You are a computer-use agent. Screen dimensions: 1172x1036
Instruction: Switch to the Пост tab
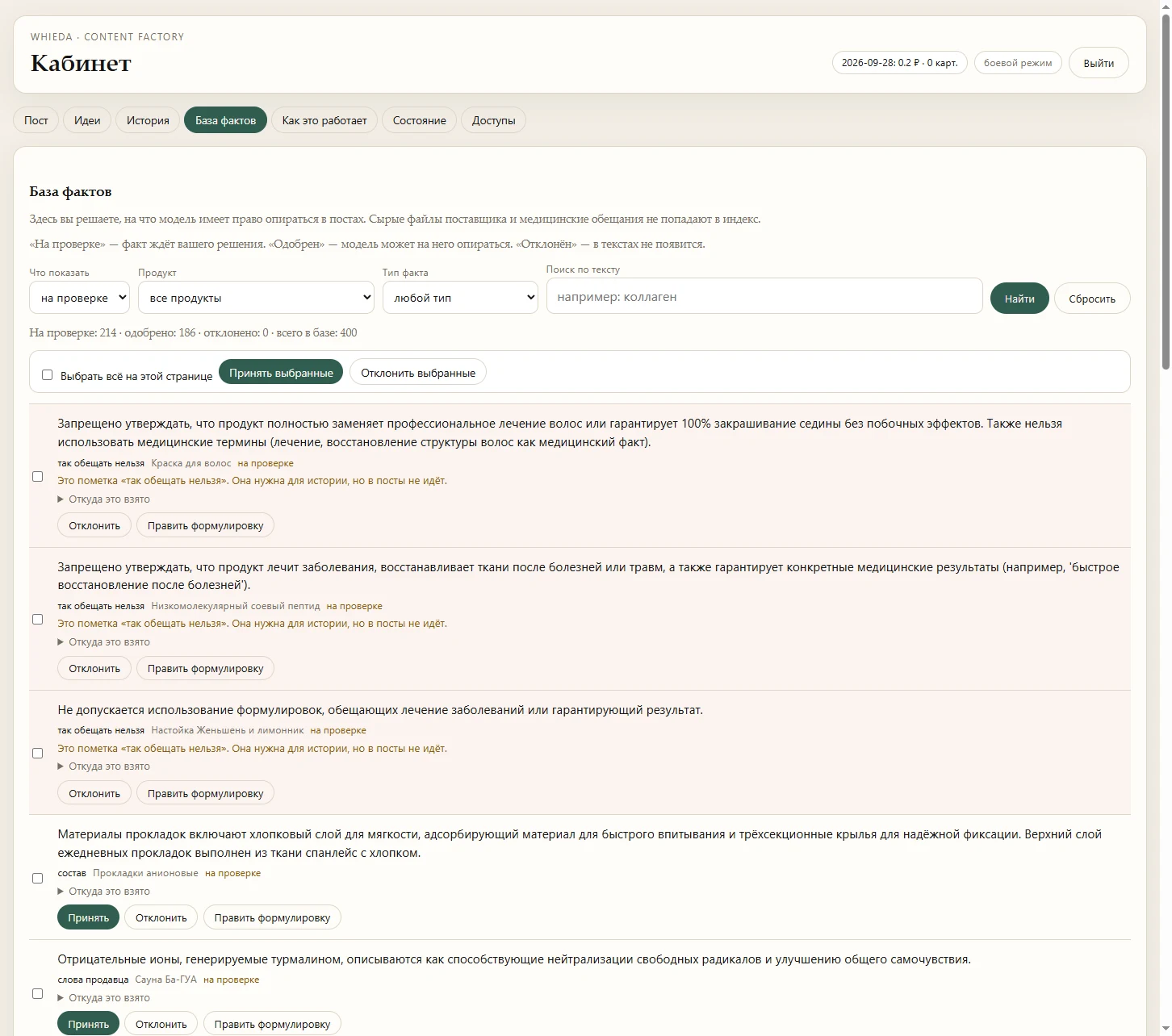point(36,120)
